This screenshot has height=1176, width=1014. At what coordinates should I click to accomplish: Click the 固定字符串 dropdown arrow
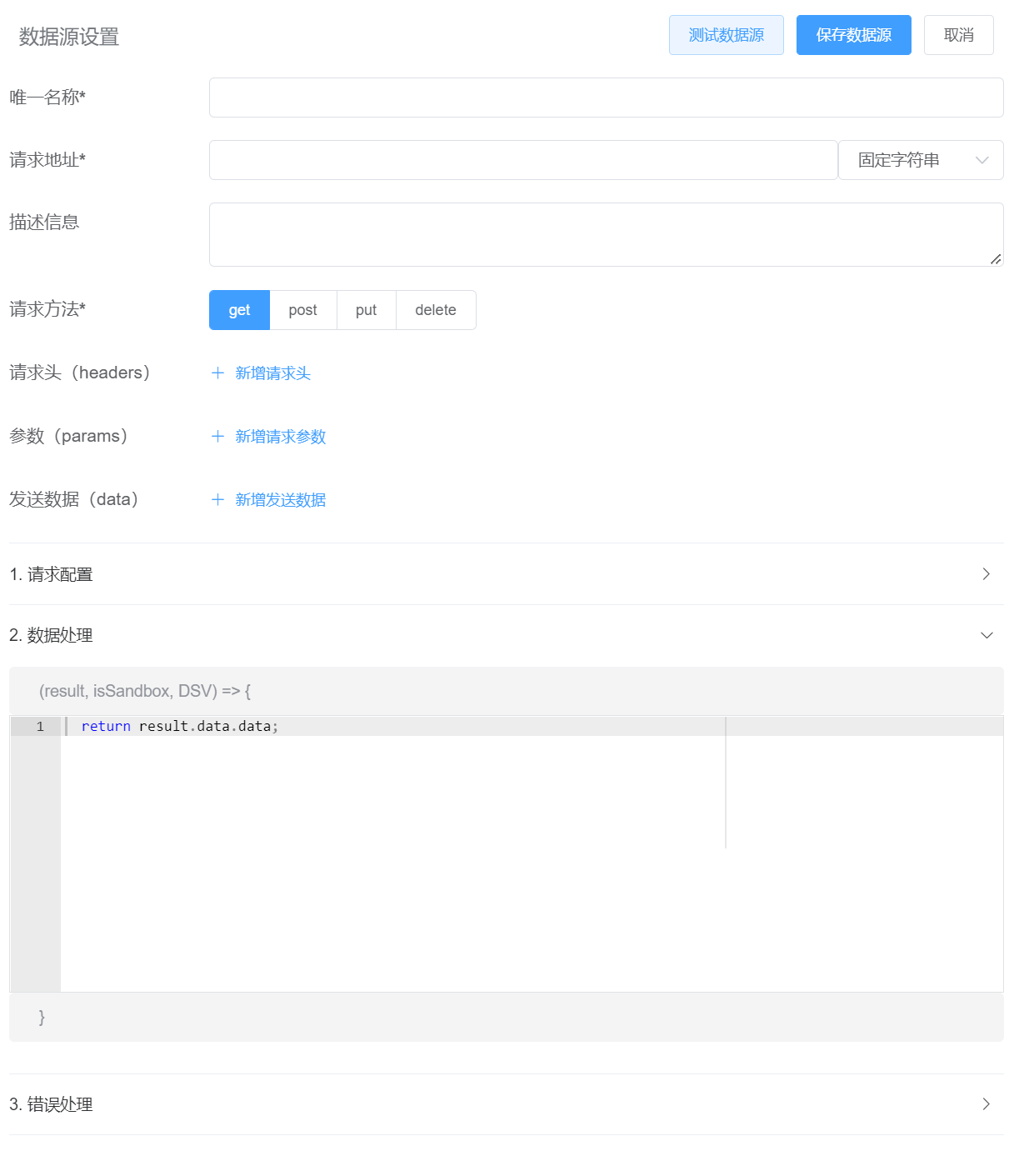982,160
